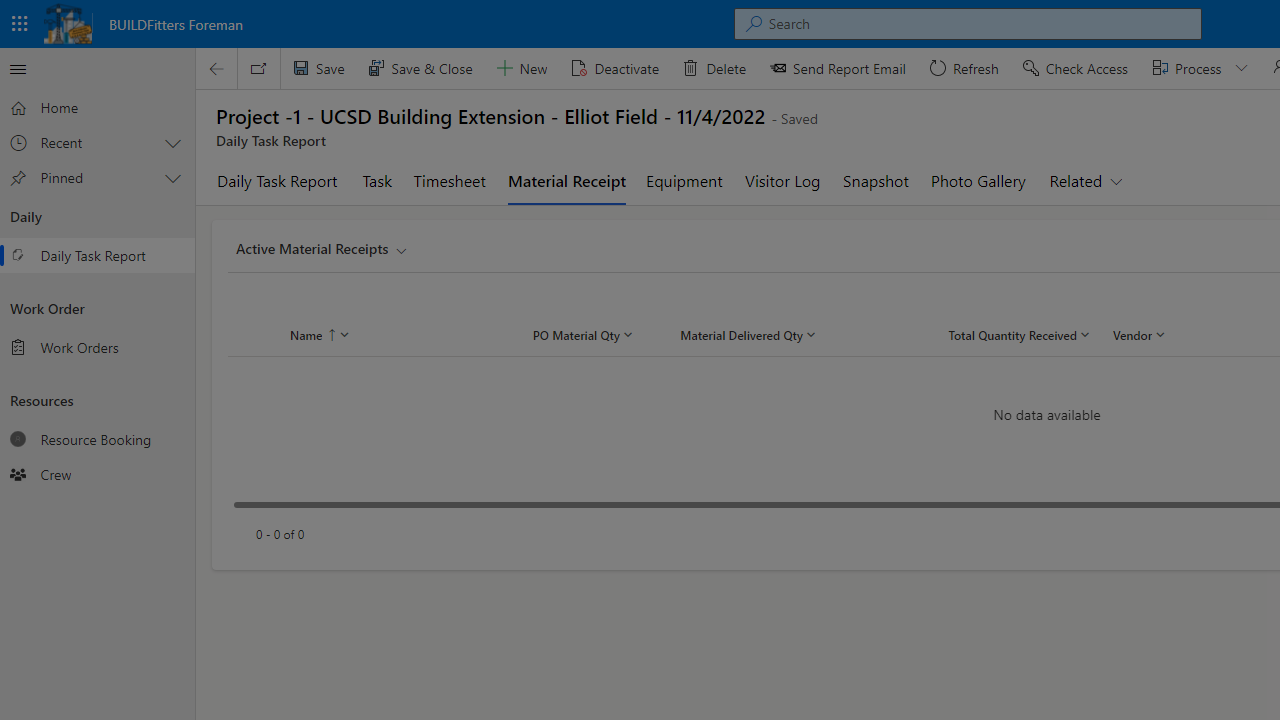Save the daily task report
The height and width of the screenshot is (720, 1280).
pyautogui.click(x=319, y=69)
